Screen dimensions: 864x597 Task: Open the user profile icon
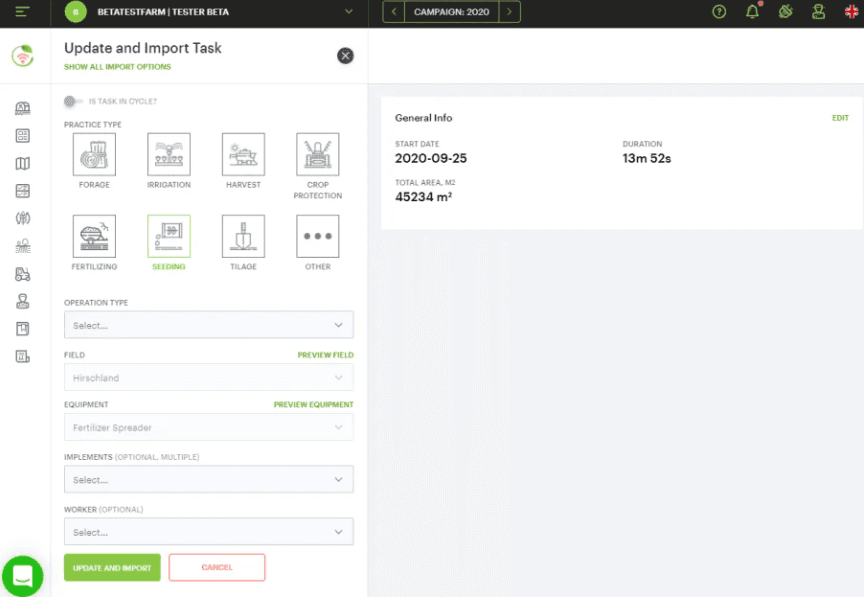pyautogui.click(x=818, y=12)
